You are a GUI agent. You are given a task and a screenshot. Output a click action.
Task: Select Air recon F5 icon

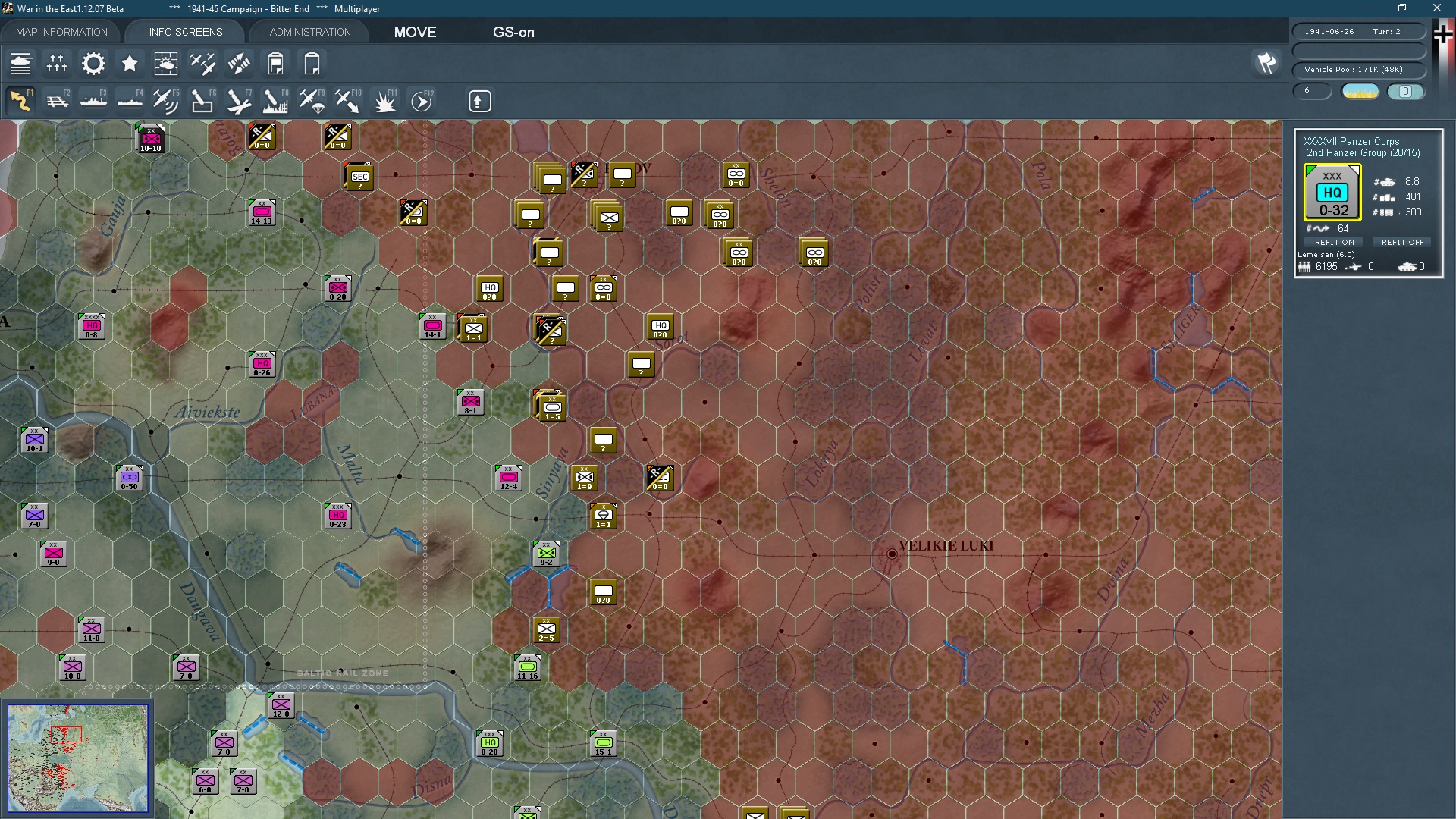click(165, 101)
